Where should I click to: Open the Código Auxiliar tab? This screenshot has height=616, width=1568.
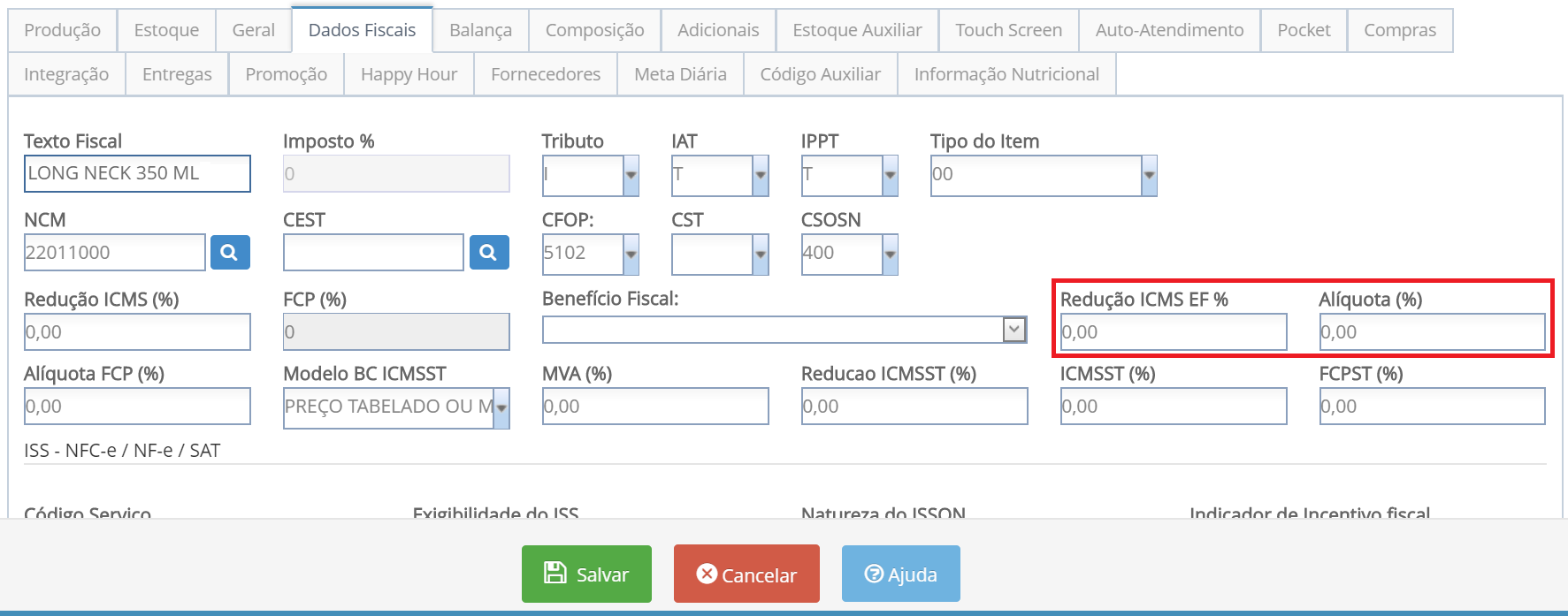820,74
